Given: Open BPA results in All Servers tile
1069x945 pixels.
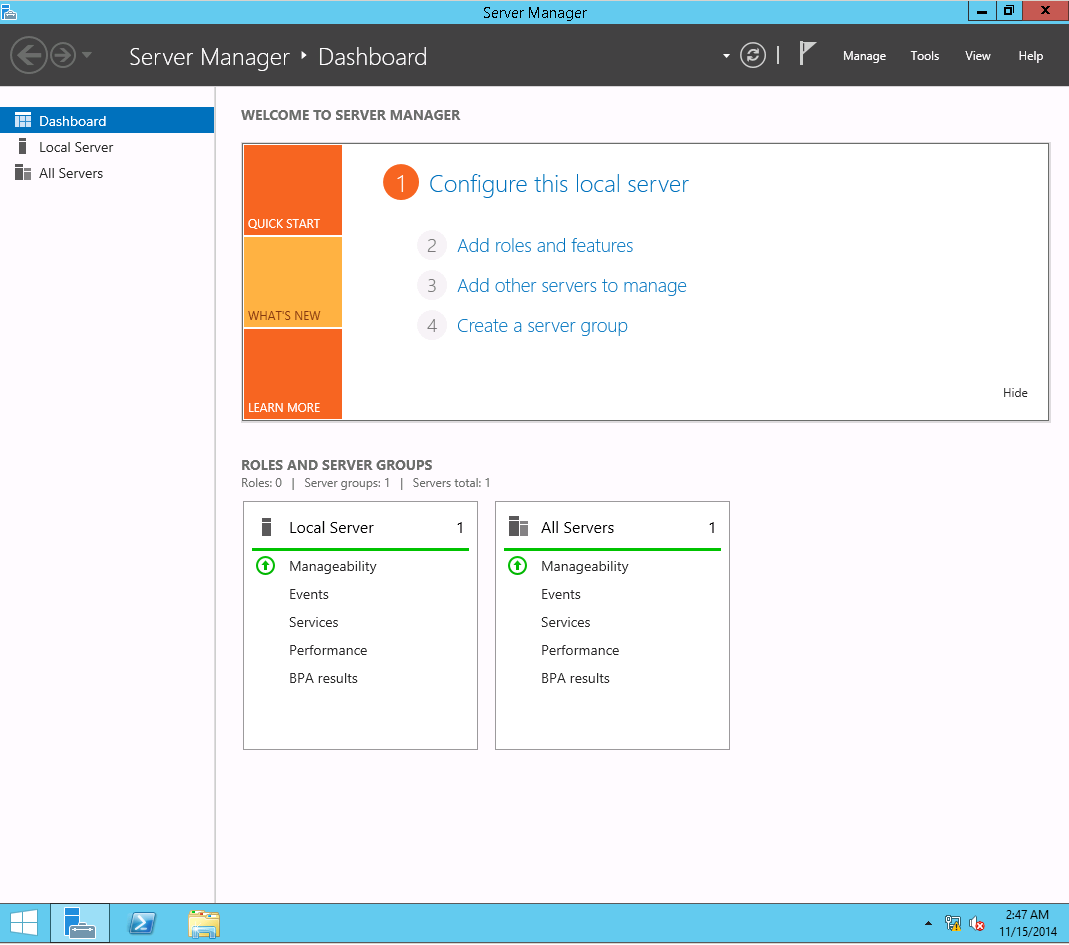Looking at the screenshot, I should (x=575, y=678).
